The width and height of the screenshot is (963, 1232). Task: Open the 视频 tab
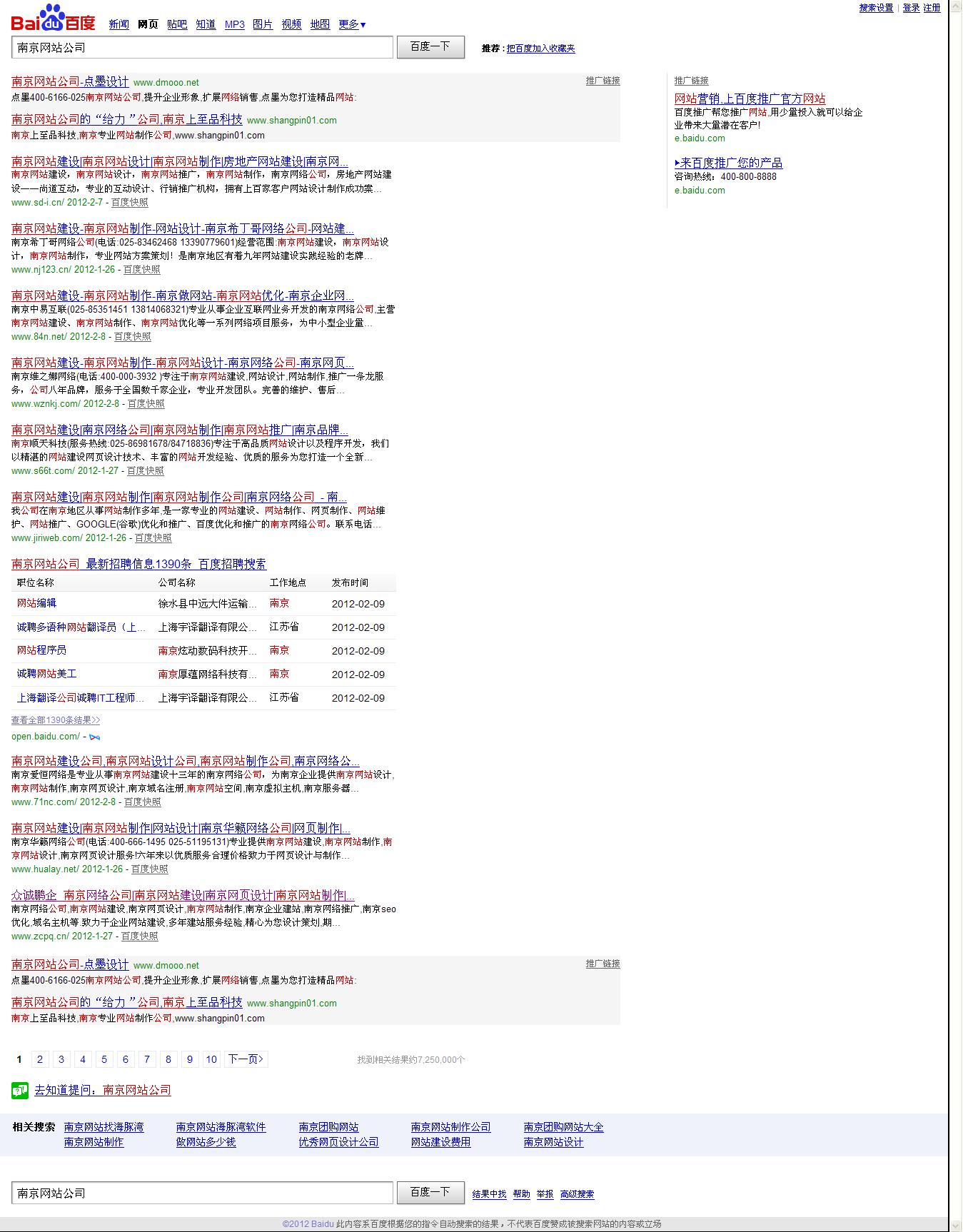coord(291,24)
